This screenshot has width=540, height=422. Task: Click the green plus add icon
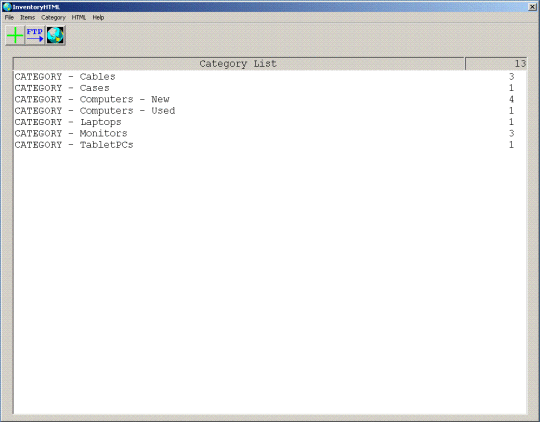[x=15, y=35]
